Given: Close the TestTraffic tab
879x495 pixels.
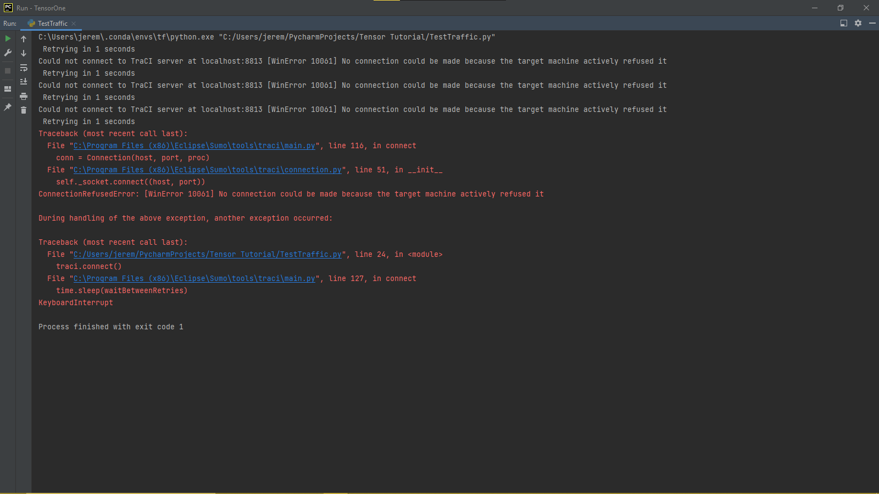Looking at the screenshot, I should coord(74,23).
